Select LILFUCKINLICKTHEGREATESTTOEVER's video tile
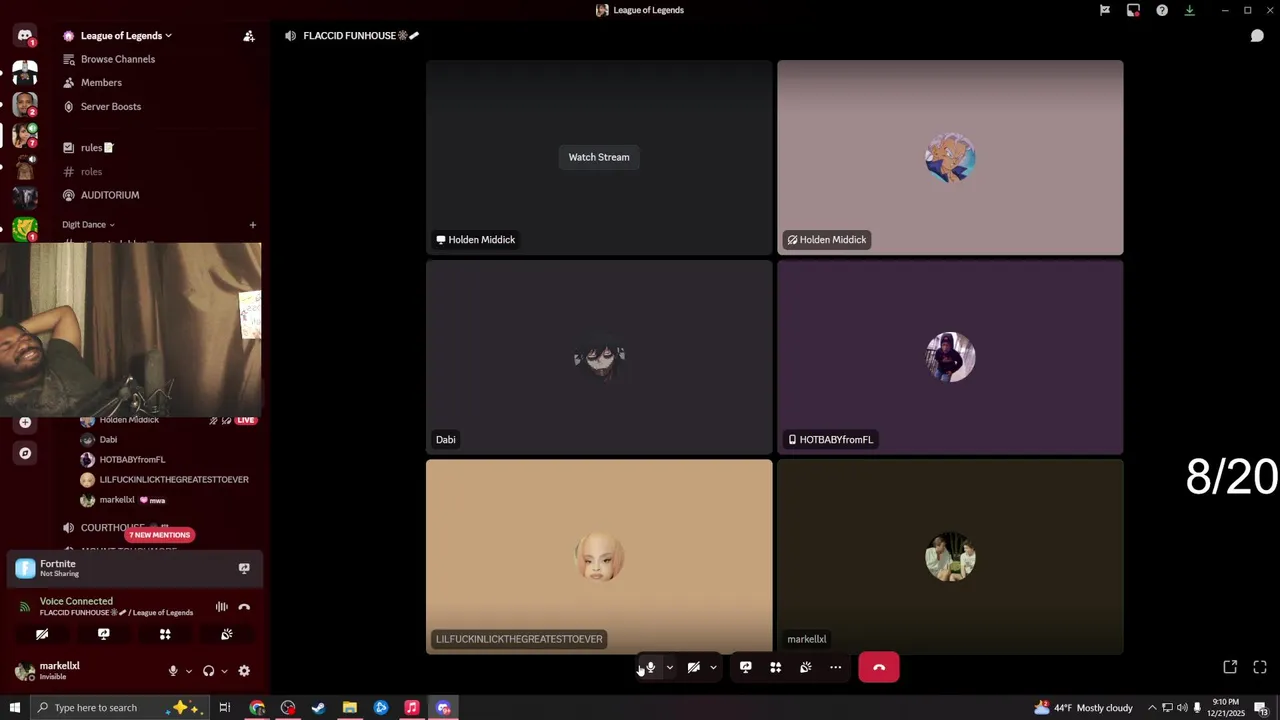 pyautogui.click(x=599, y=556)
